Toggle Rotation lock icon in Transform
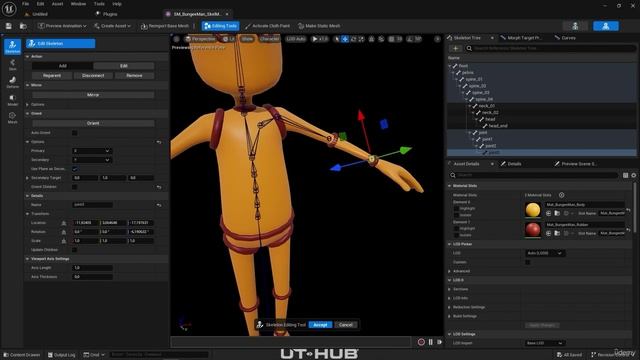640x360 pixels. coord(64,232)
